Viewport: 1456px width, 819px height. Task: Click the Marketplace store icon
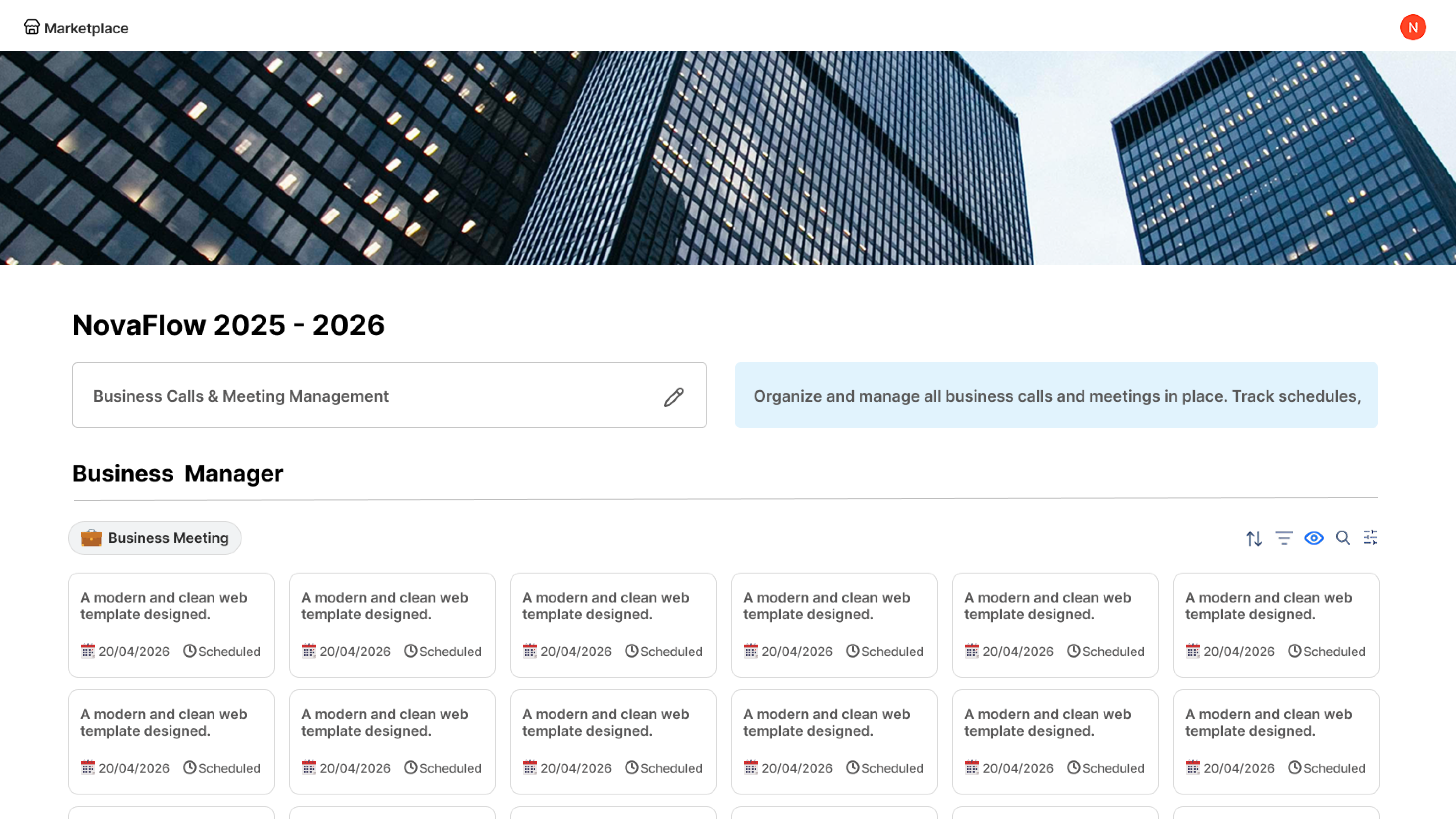pyautogui.click(x=32, y=27)
